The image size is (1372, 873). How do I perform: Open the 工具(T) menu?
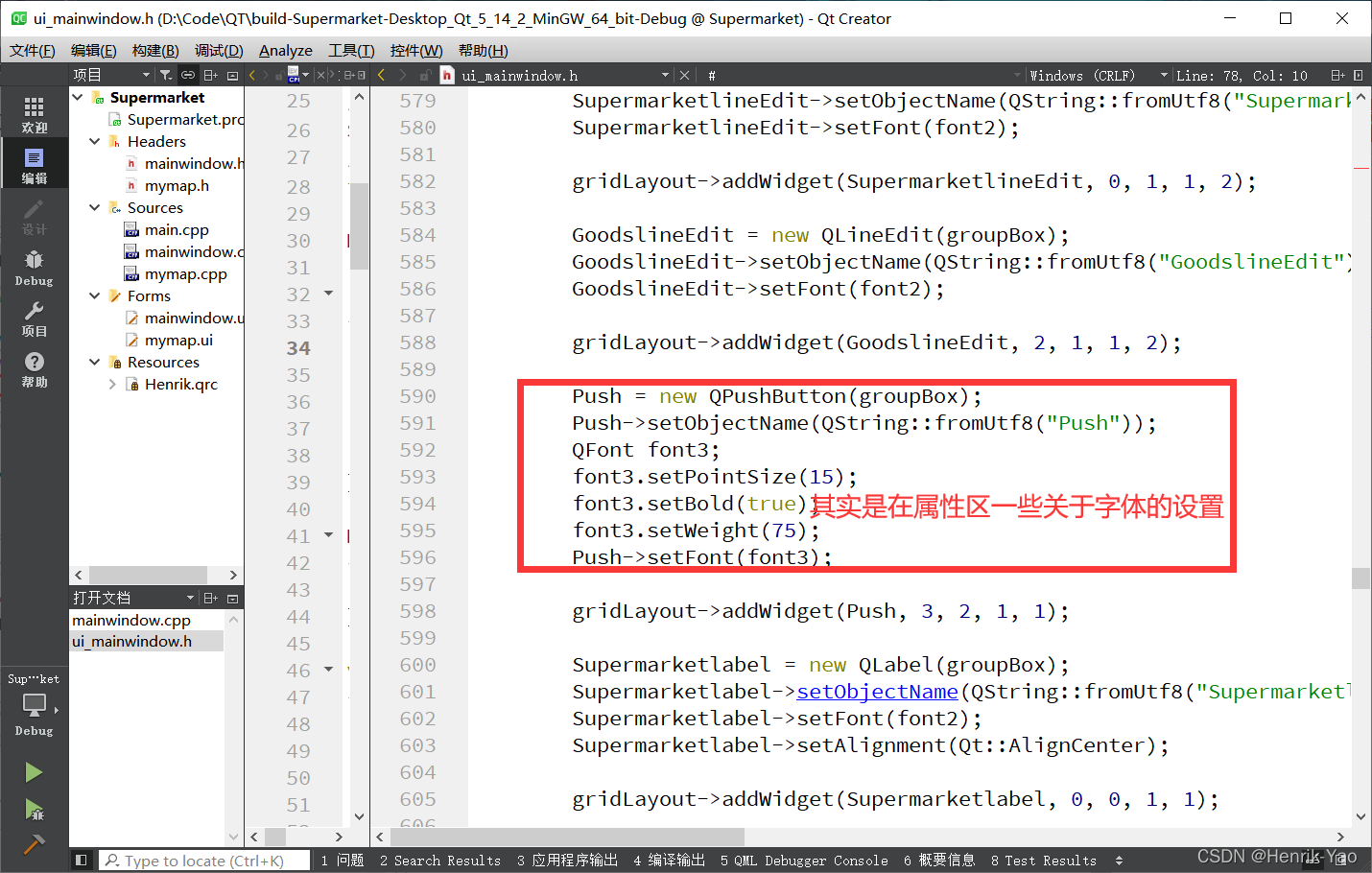click(x=351, y=50)
